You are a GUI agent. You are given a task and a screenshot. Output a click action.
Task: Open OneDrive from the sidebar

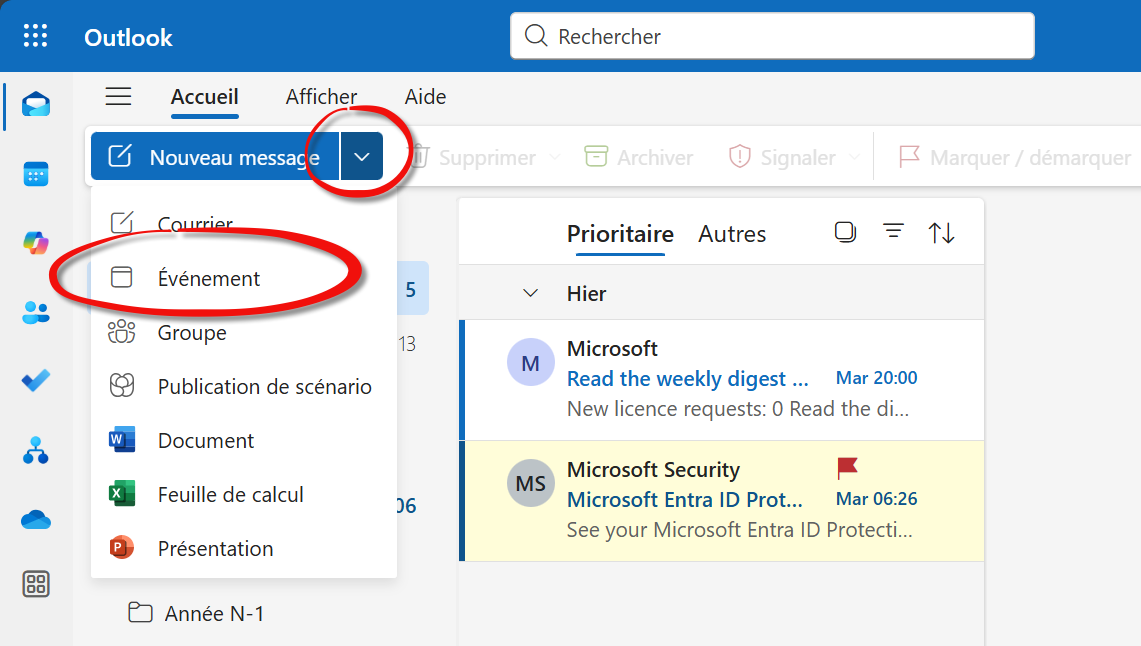[36, 520]
